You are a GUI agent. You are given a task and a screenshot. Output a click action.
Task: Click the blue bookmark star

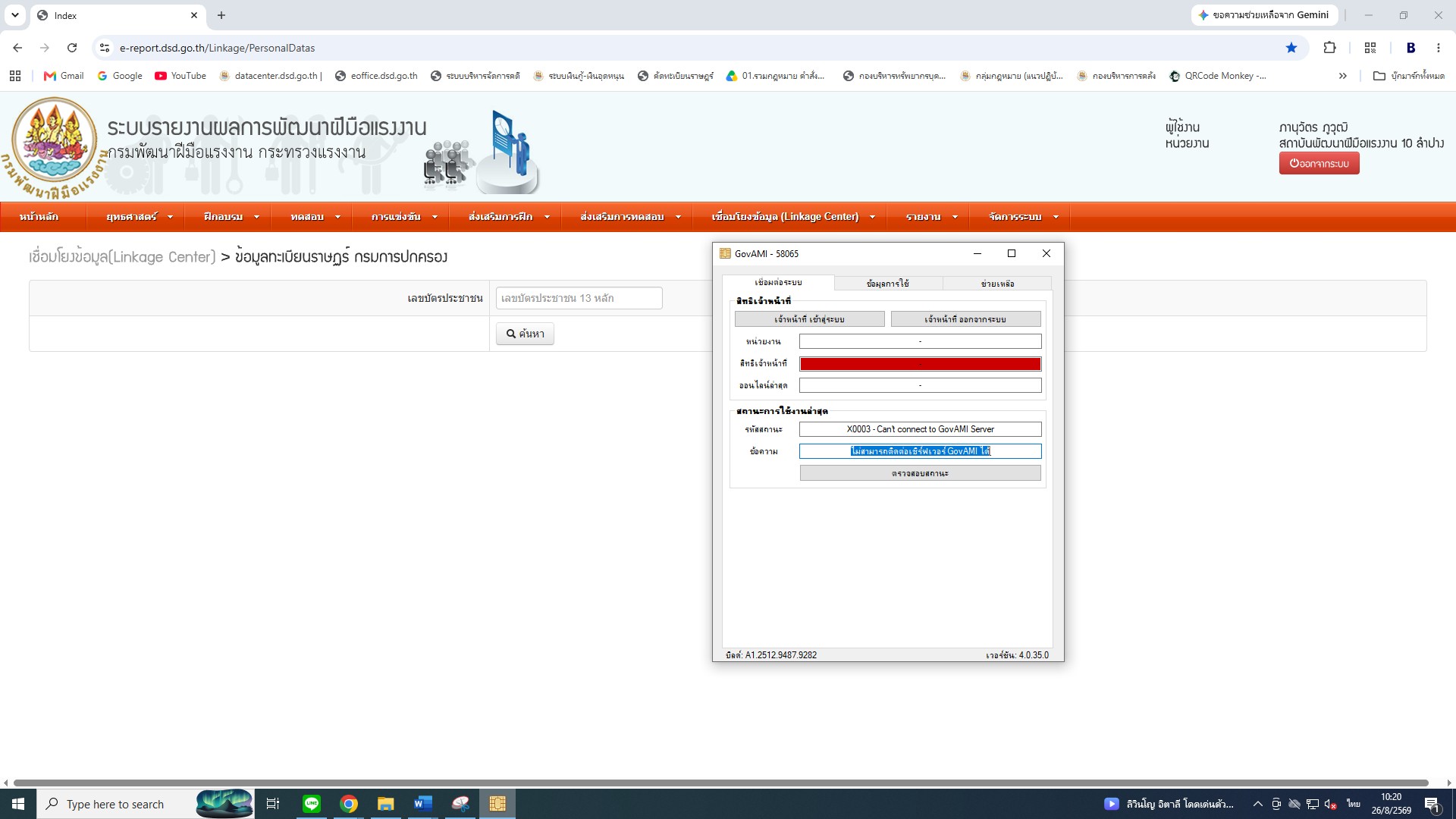(1291, 48)
